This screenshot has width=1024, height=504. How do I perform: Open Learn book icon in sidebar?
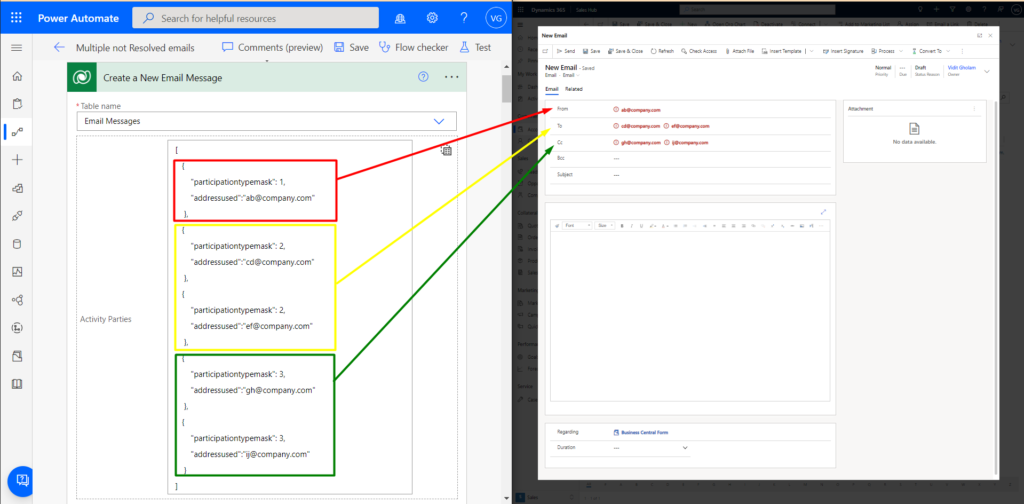[17, 384]
